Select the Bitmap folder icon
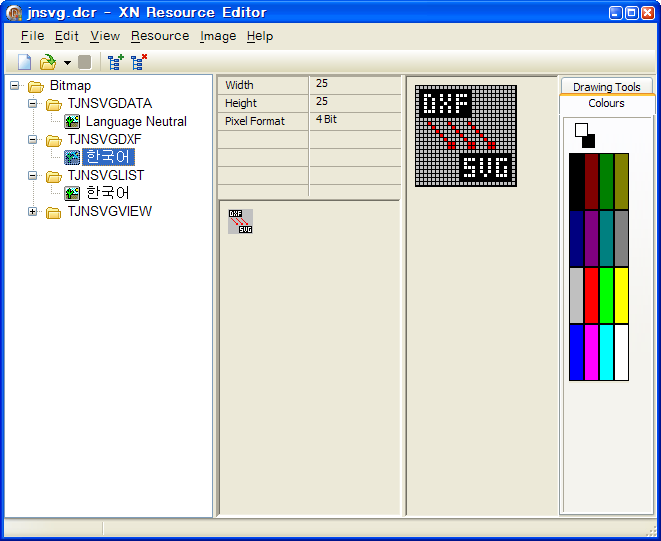The height and width of the screenshot is (541, 661). (36, 87)
